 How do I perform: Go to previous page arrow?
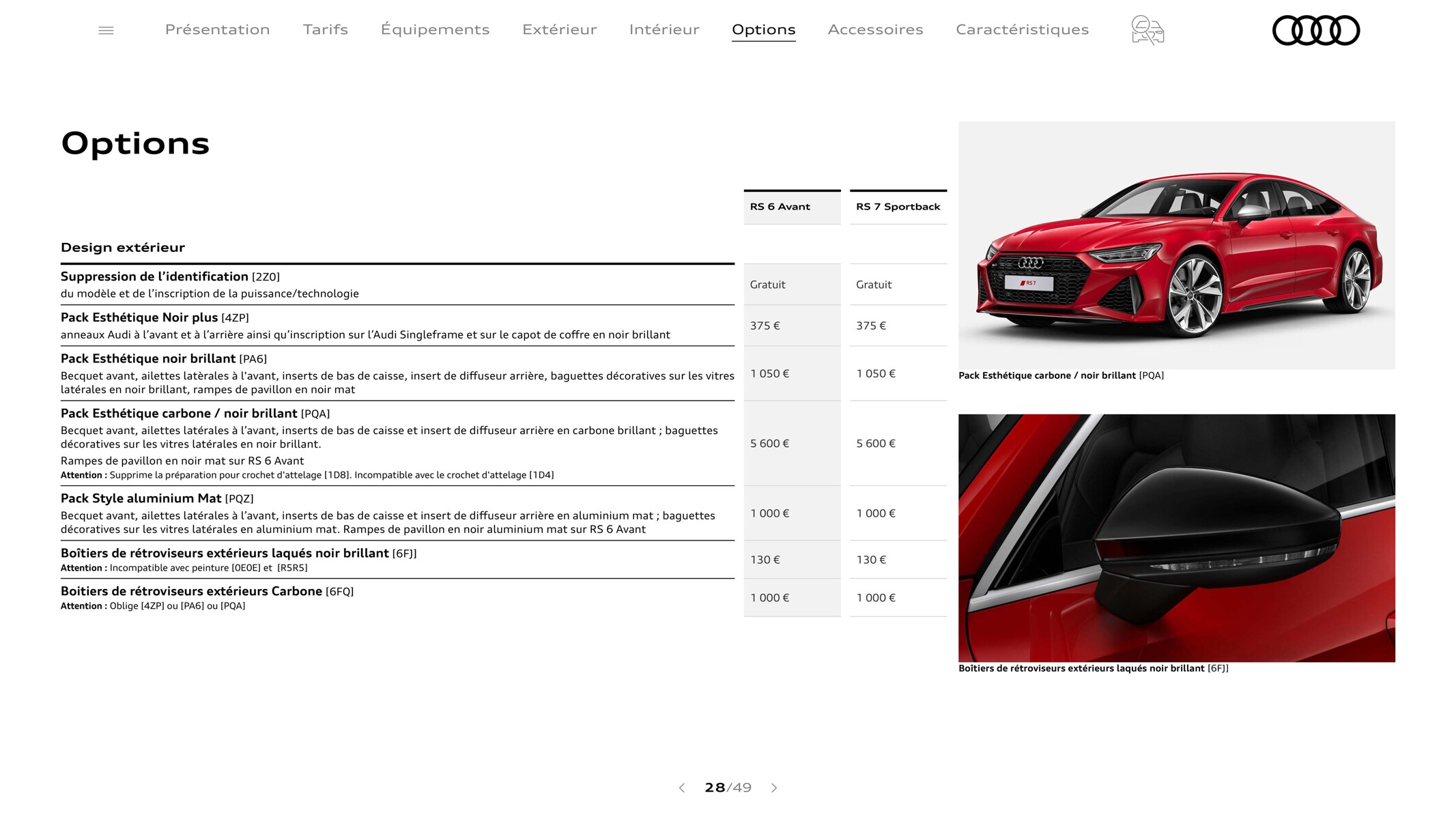tap(682, 788)
